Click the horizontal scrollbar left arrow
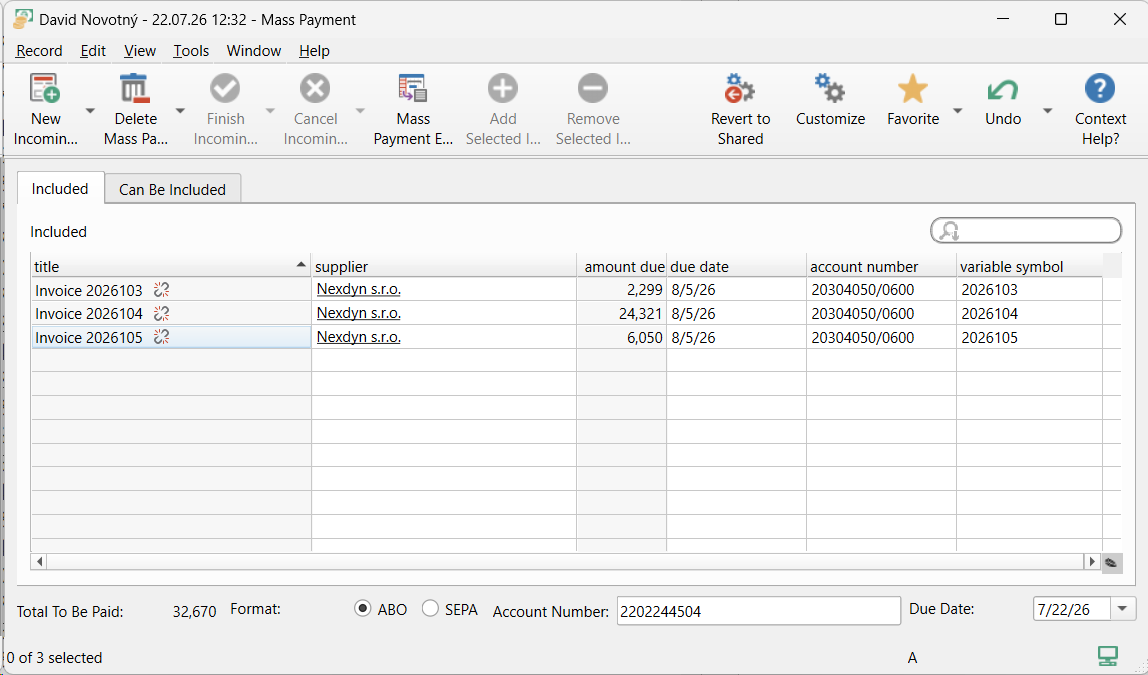This screenshot has height=675, width=1148. [x=40, y=562]
